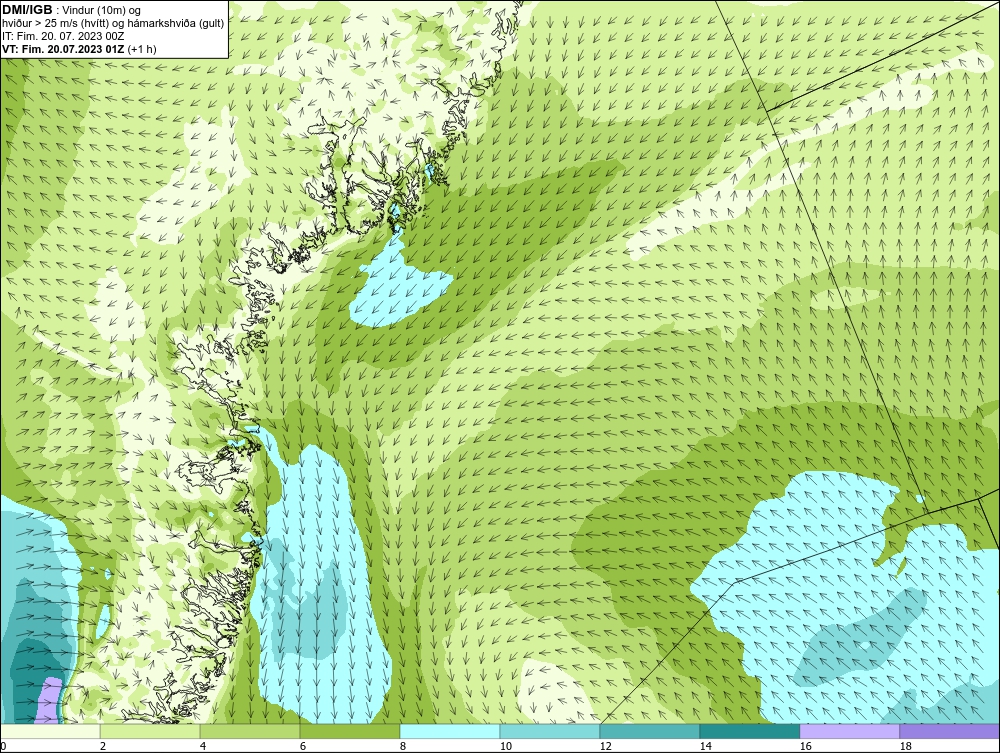Click the 4–6 m/s green legend swatch
The height and width of the screenshot is (753, 1000).
(x=250, y=731)
